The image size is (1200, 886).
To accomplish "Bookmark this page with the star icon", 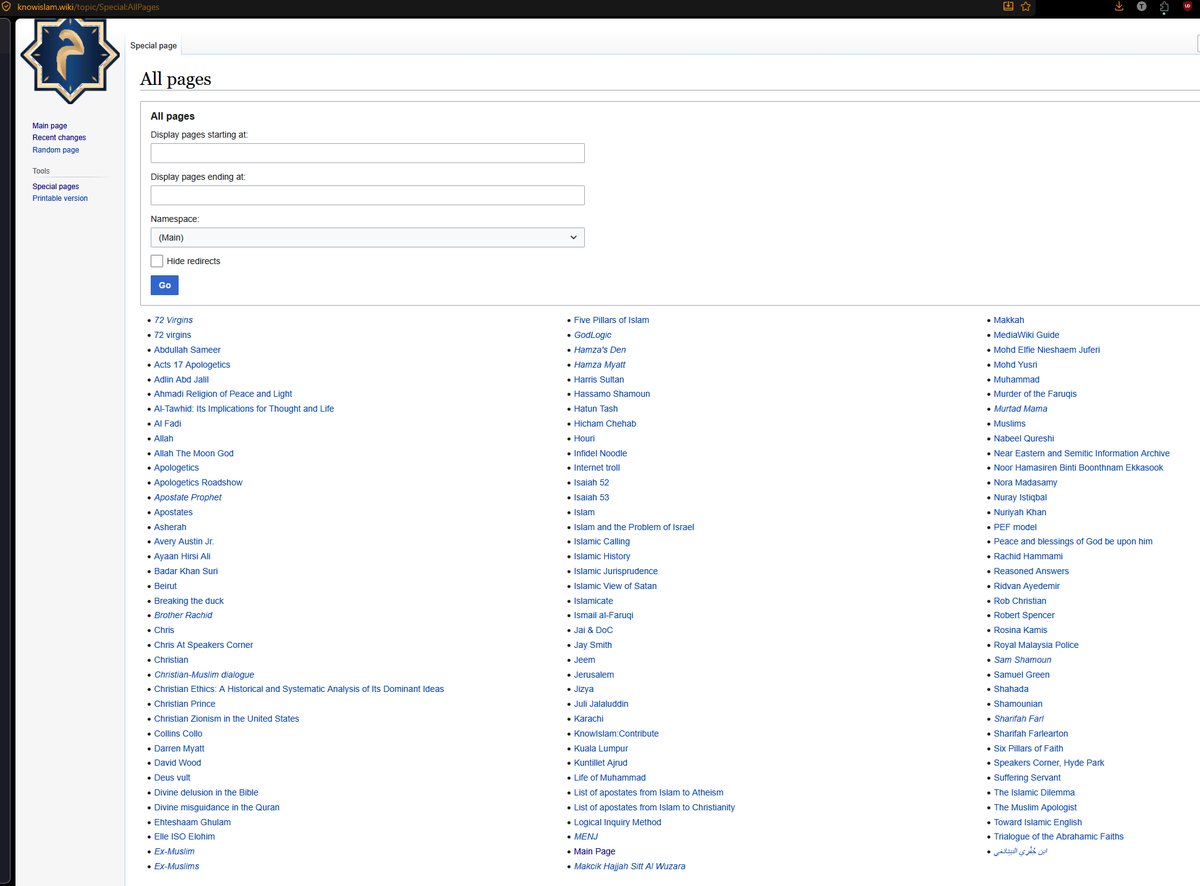I will tap(1025, 6).
